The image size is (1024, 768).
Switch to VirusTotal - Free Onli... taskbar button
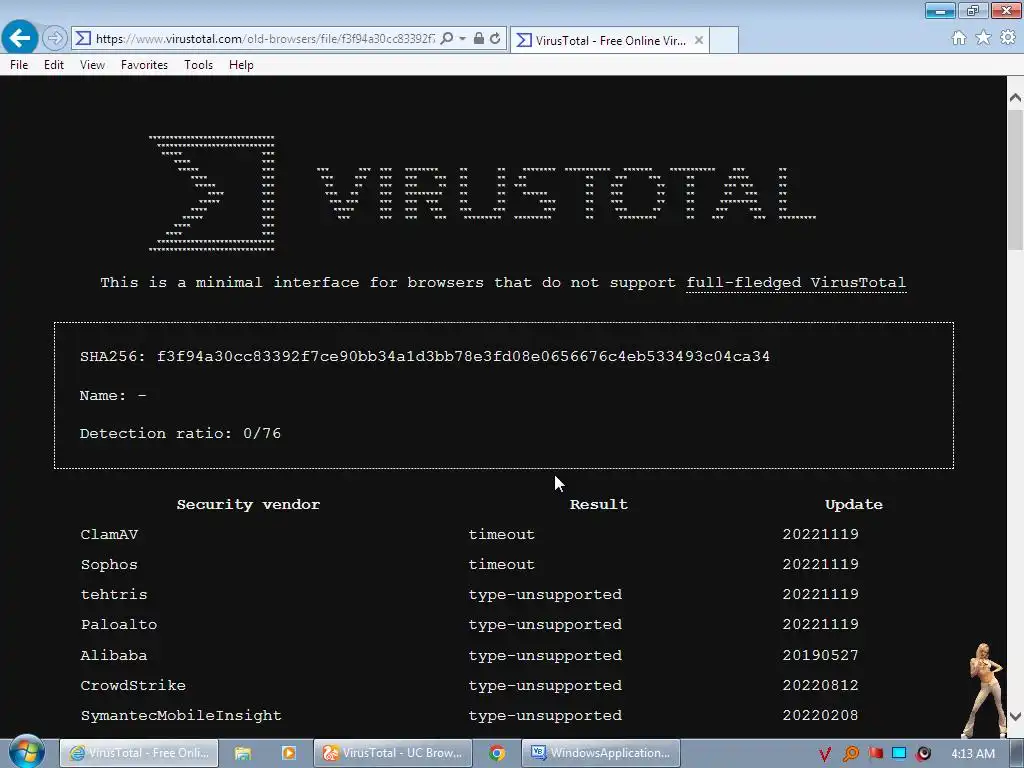pos(138,753)
